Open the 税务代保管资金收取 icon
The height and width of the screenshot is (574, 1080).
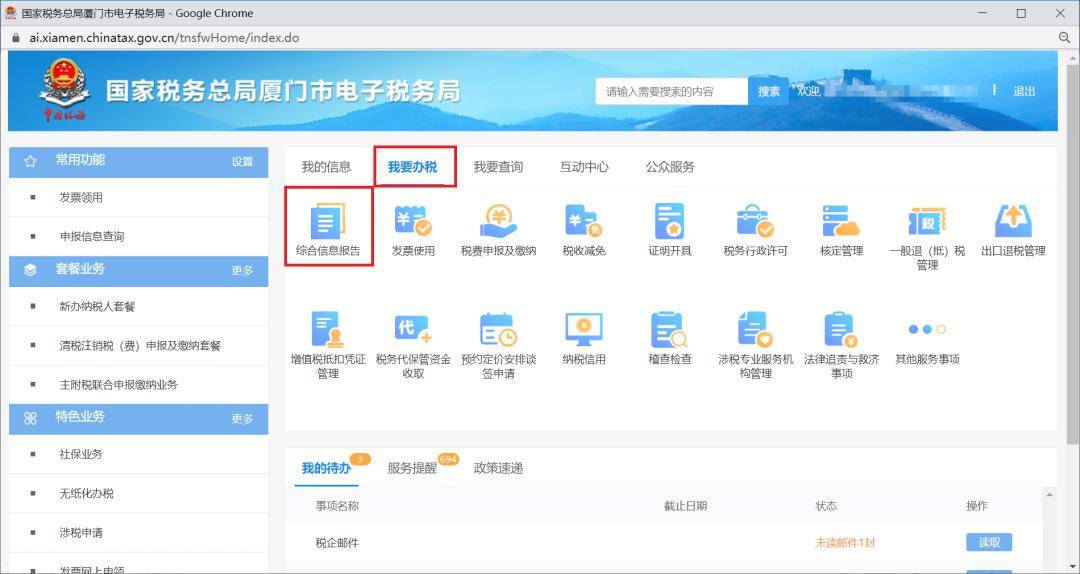click(413, 329)
